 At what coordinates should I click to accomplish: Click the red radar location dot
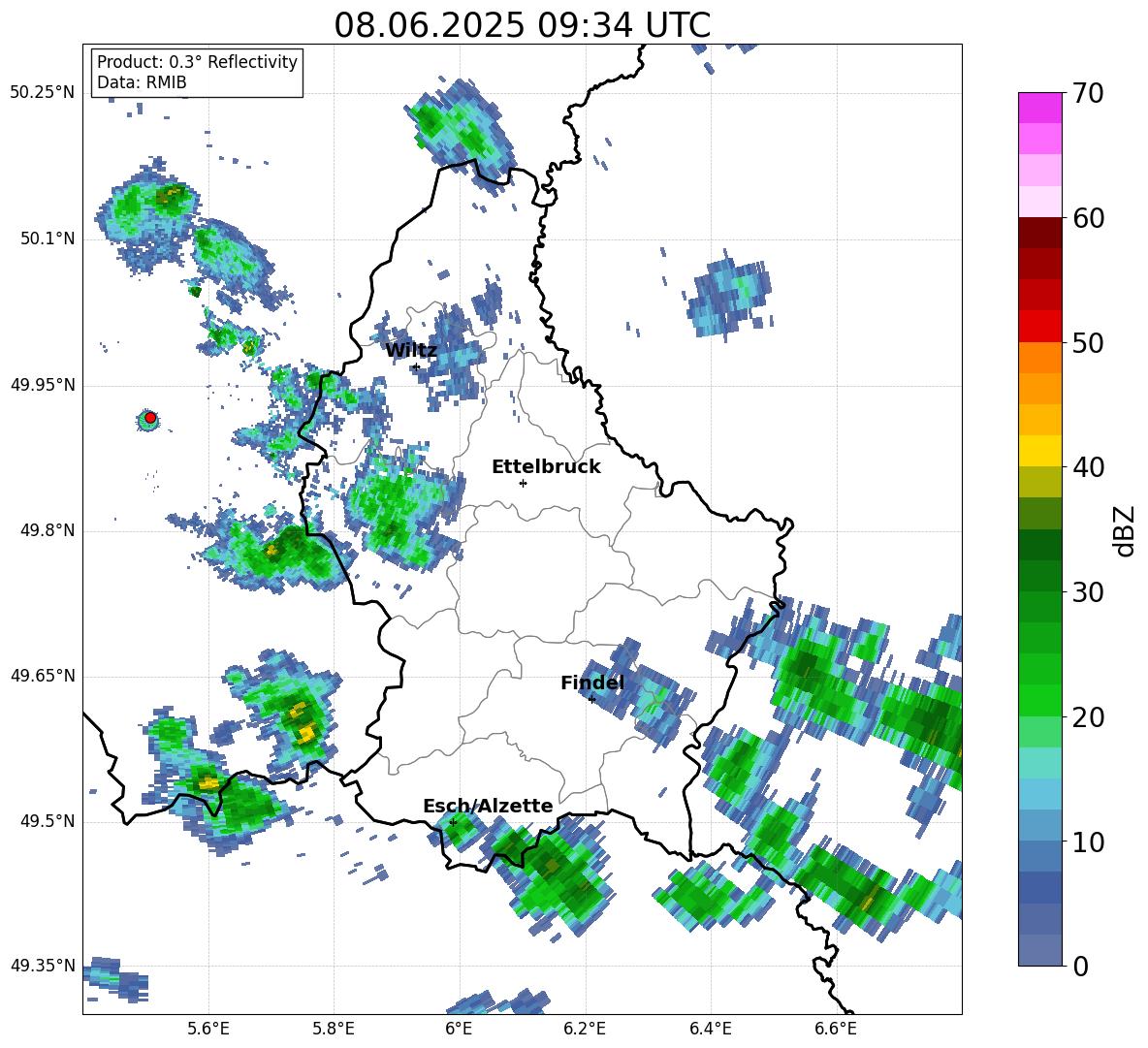pyautogui.click(x=149, y=418)
